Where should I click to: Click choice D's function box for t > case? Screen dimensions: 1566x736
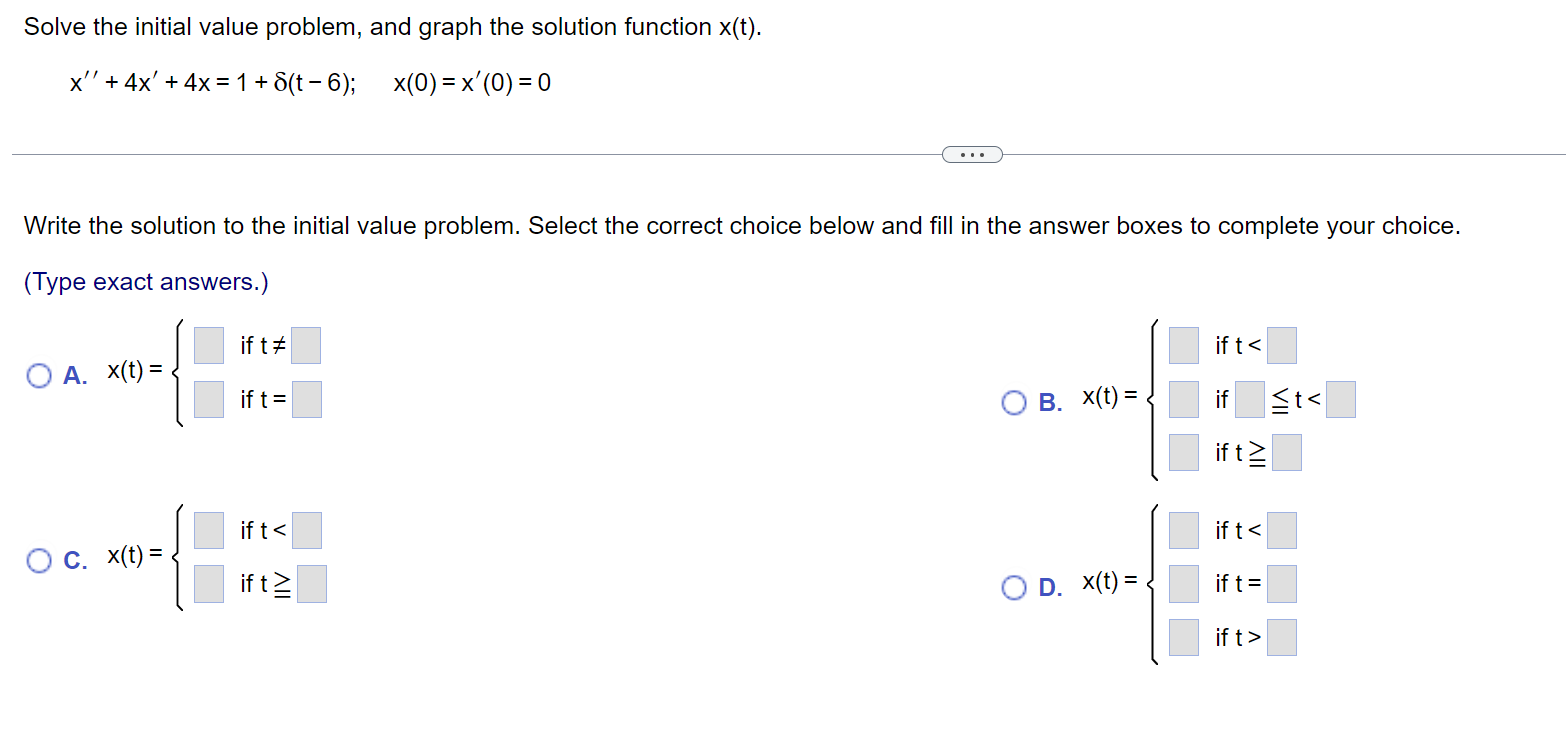click(x=1183, y=637)
